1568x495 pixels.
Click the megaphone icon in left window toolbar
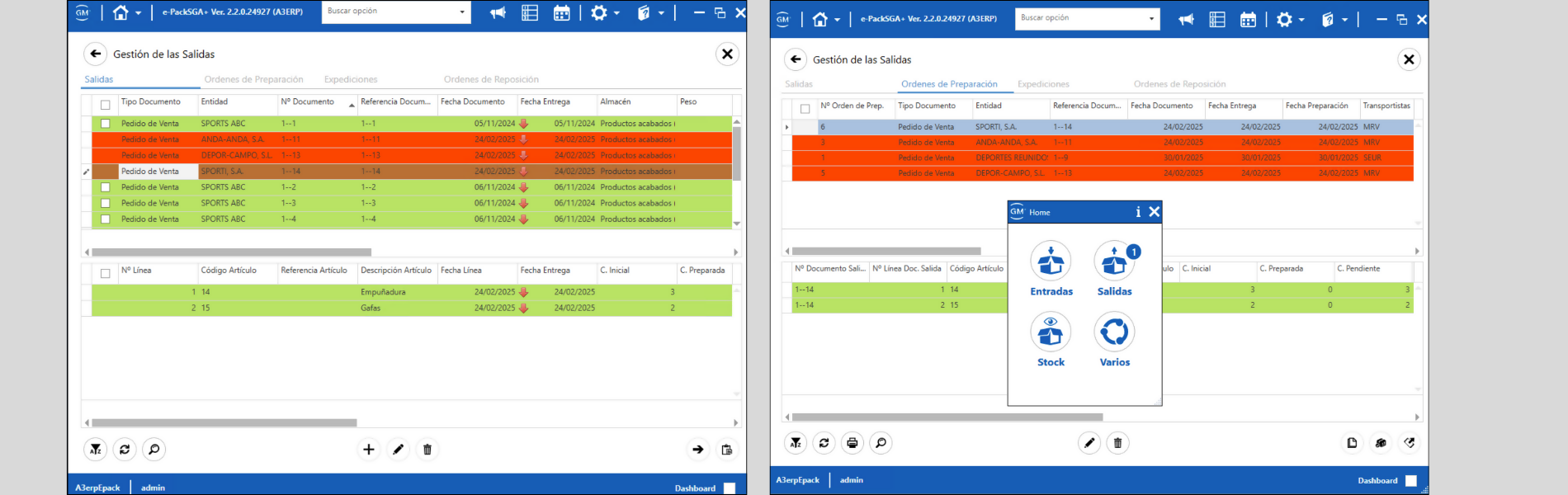click(x=498, y=12)
